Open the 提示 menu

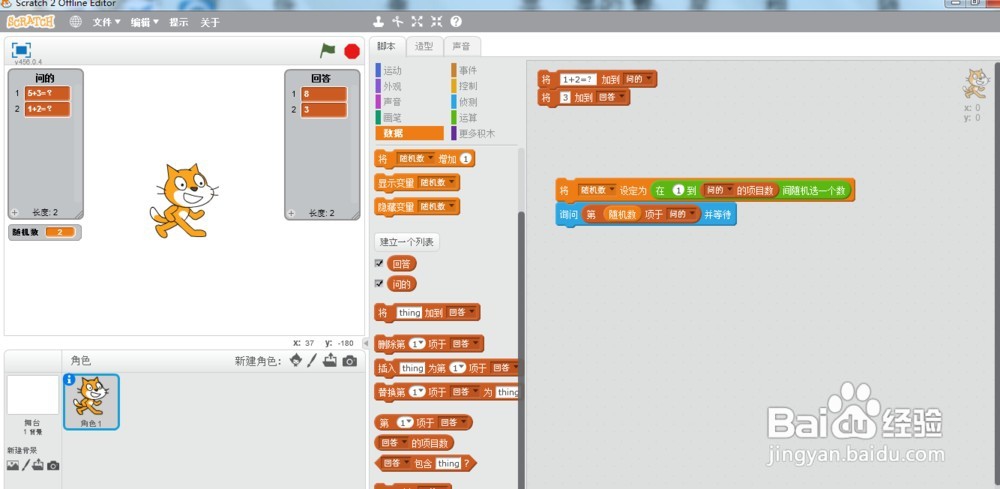[x=179, y=22]
